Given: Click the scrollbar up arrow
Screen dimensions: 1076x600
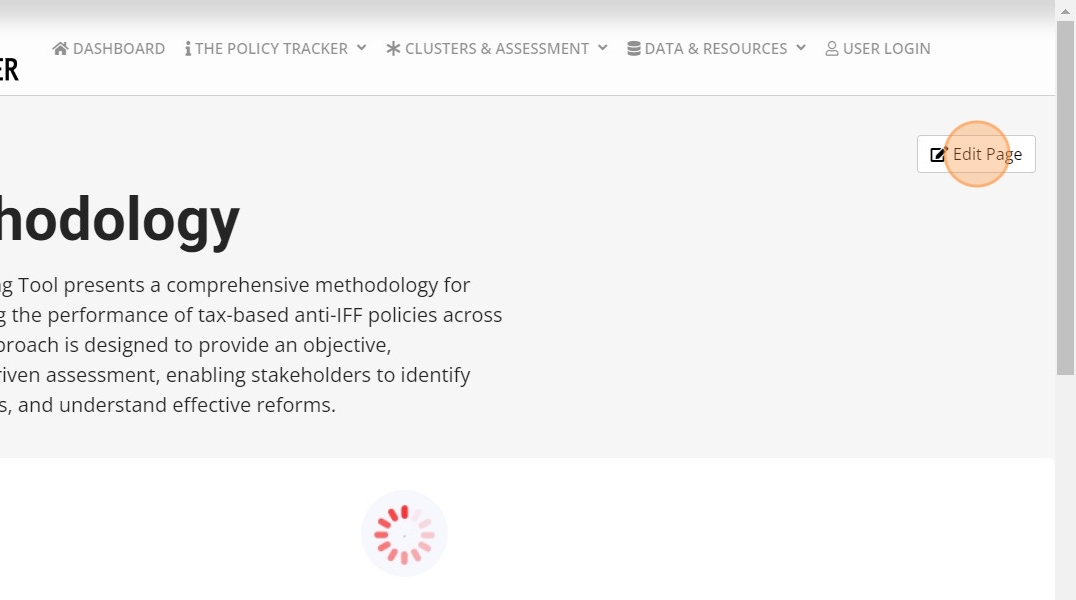Looking at the screenshot, I should point(1066,9).
